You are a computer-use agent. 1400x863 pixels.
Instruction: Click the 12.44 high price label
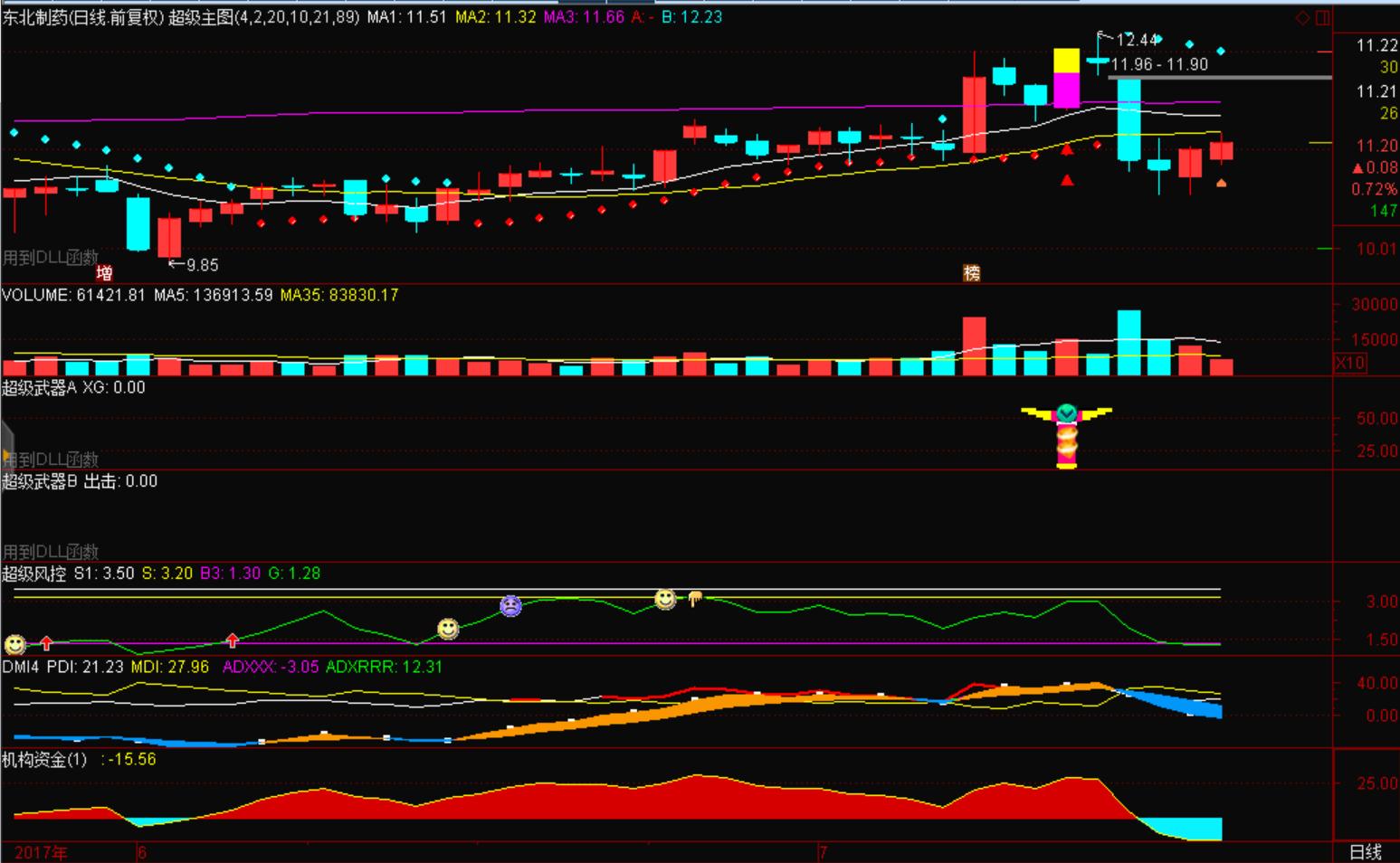[1137, 40]
